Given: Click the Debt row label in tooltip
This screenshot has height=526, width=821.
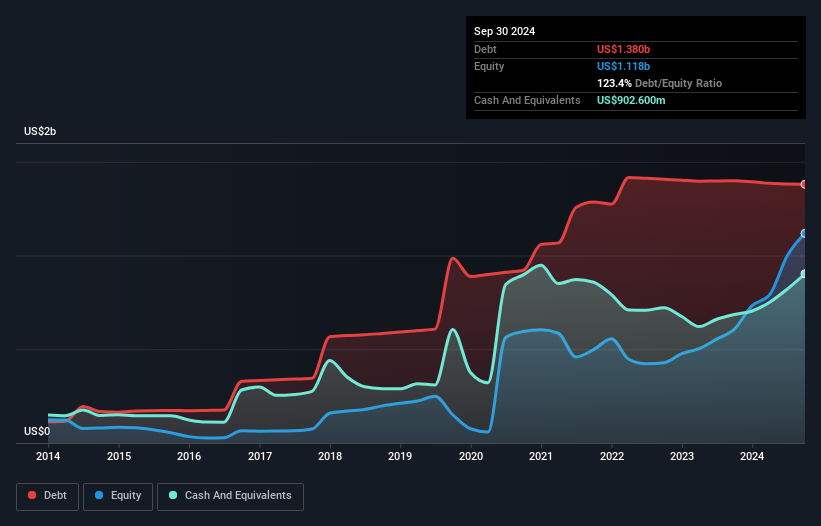Looking at the screenshot, I should [485, 49].
